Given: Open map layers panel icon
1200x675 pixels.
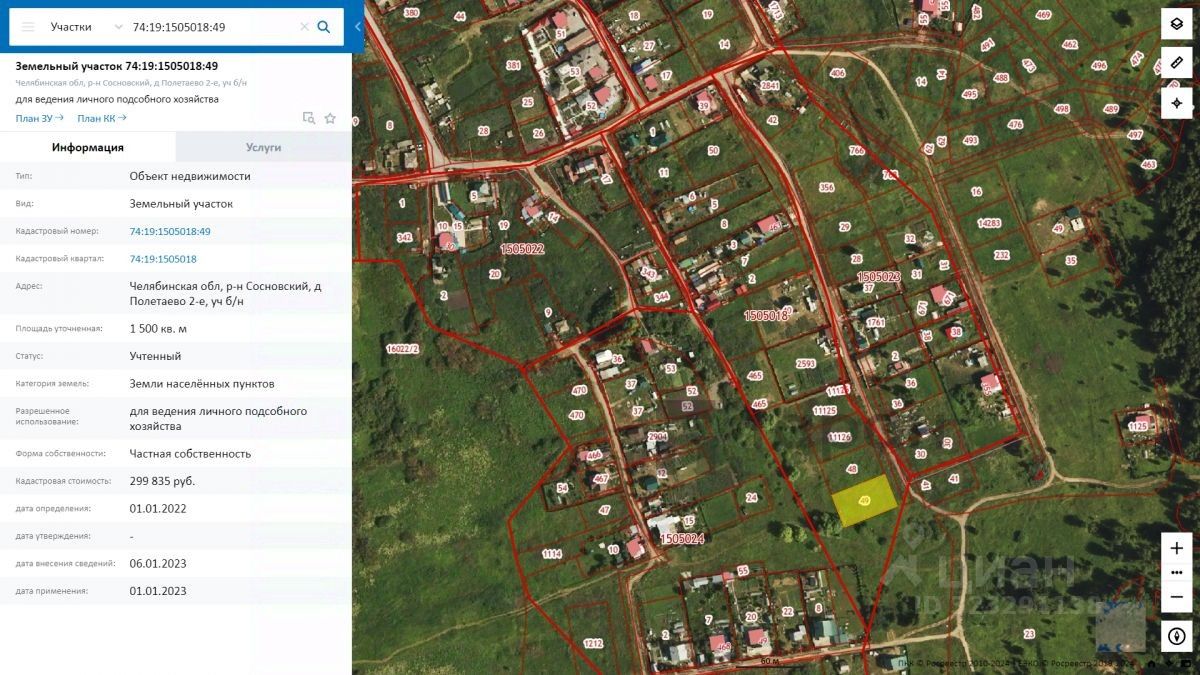Looking at the screenshot, I should tap(1177, 24).
